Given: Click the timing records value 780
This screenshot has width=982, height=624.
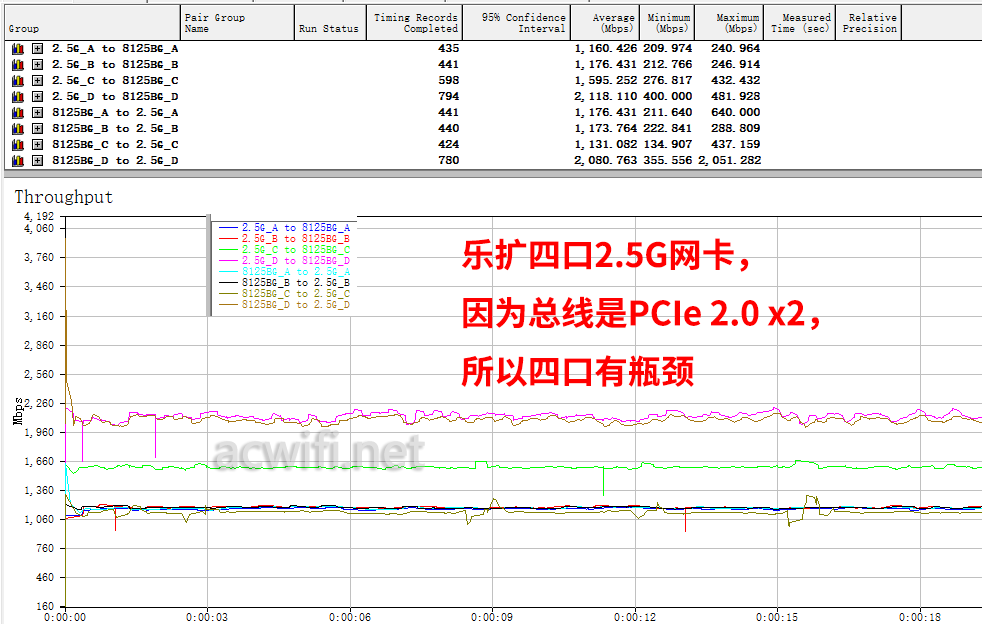Looking at the screenshot, I should pyautogui.click(x=448, y=160).
